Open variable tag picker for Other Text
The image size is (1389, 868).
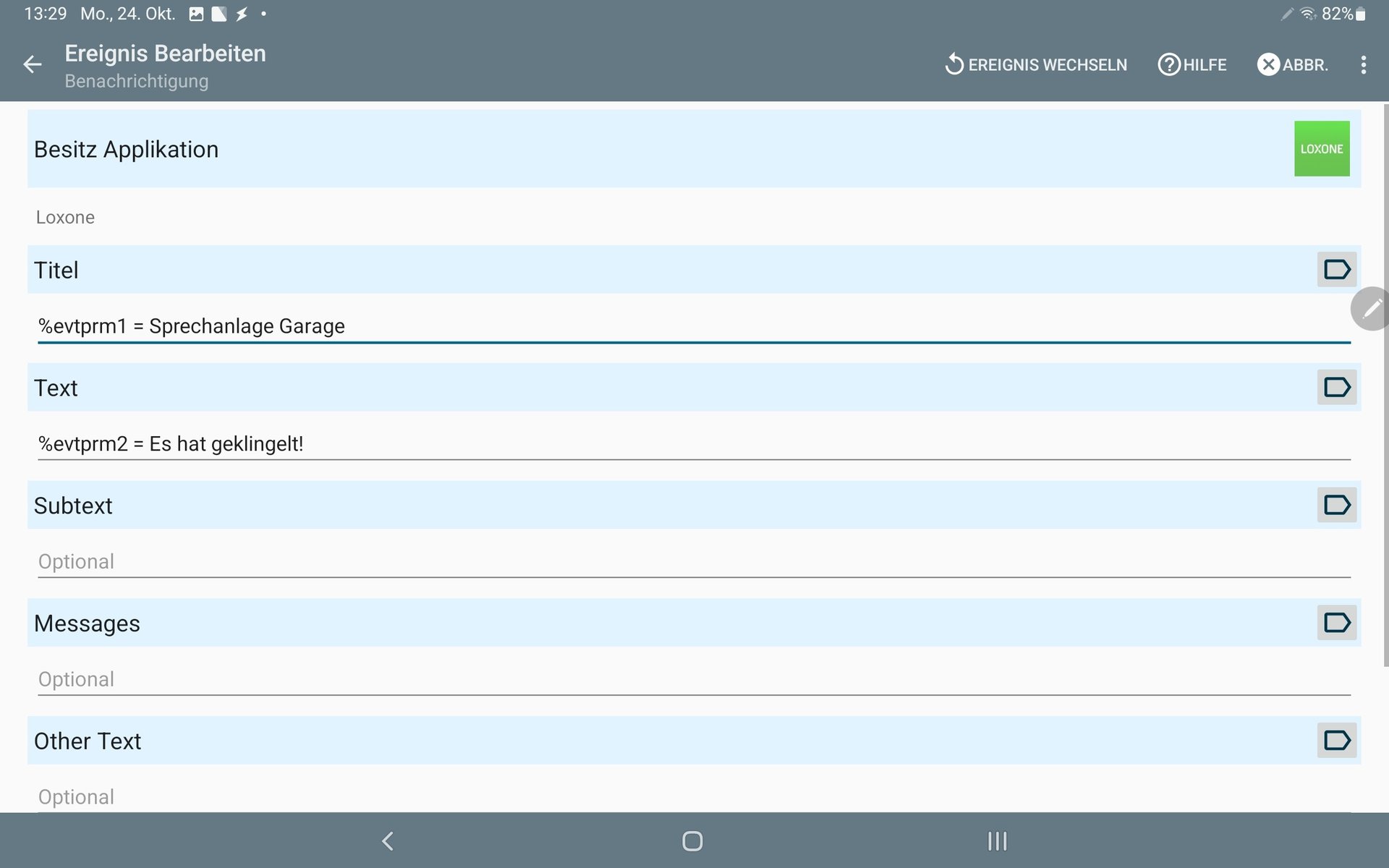click(1336, 741)
